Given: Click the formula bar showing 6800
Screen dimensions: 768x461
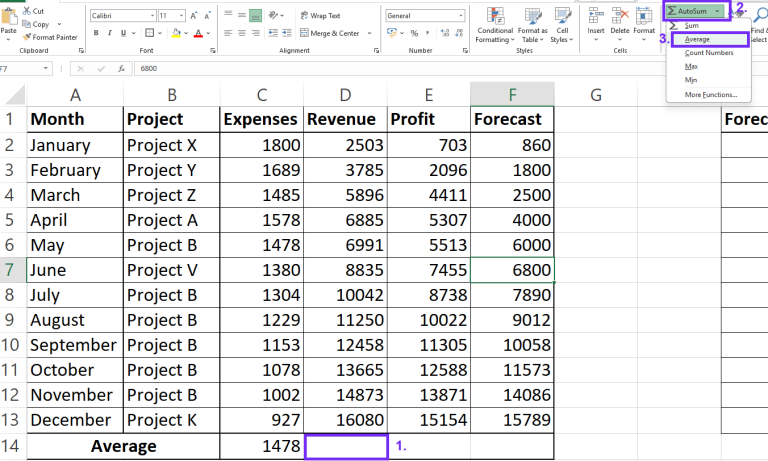Looking at the screenshot, I should (x=451, y=69).
